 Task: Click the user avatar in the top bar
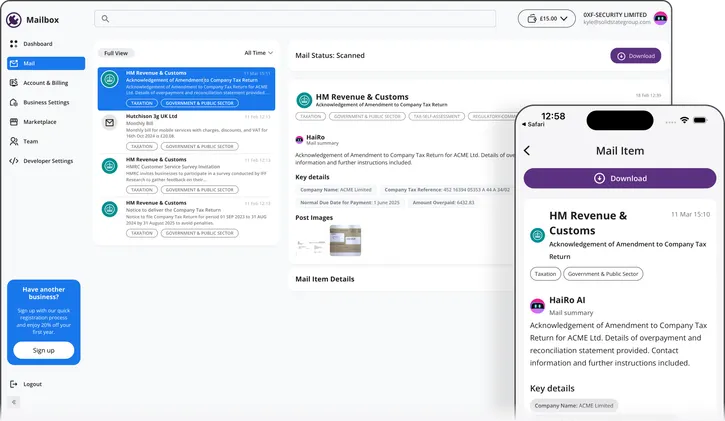[660, 18]
